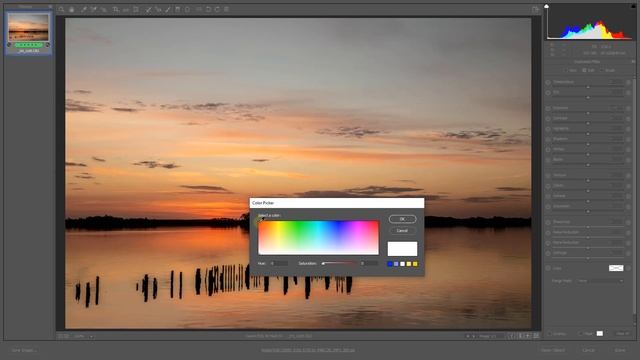Image resolution: width=640 pixels, height=360 pixels.
Task: Rotate image 90 degrees clockwise
Action: point(217,9)
